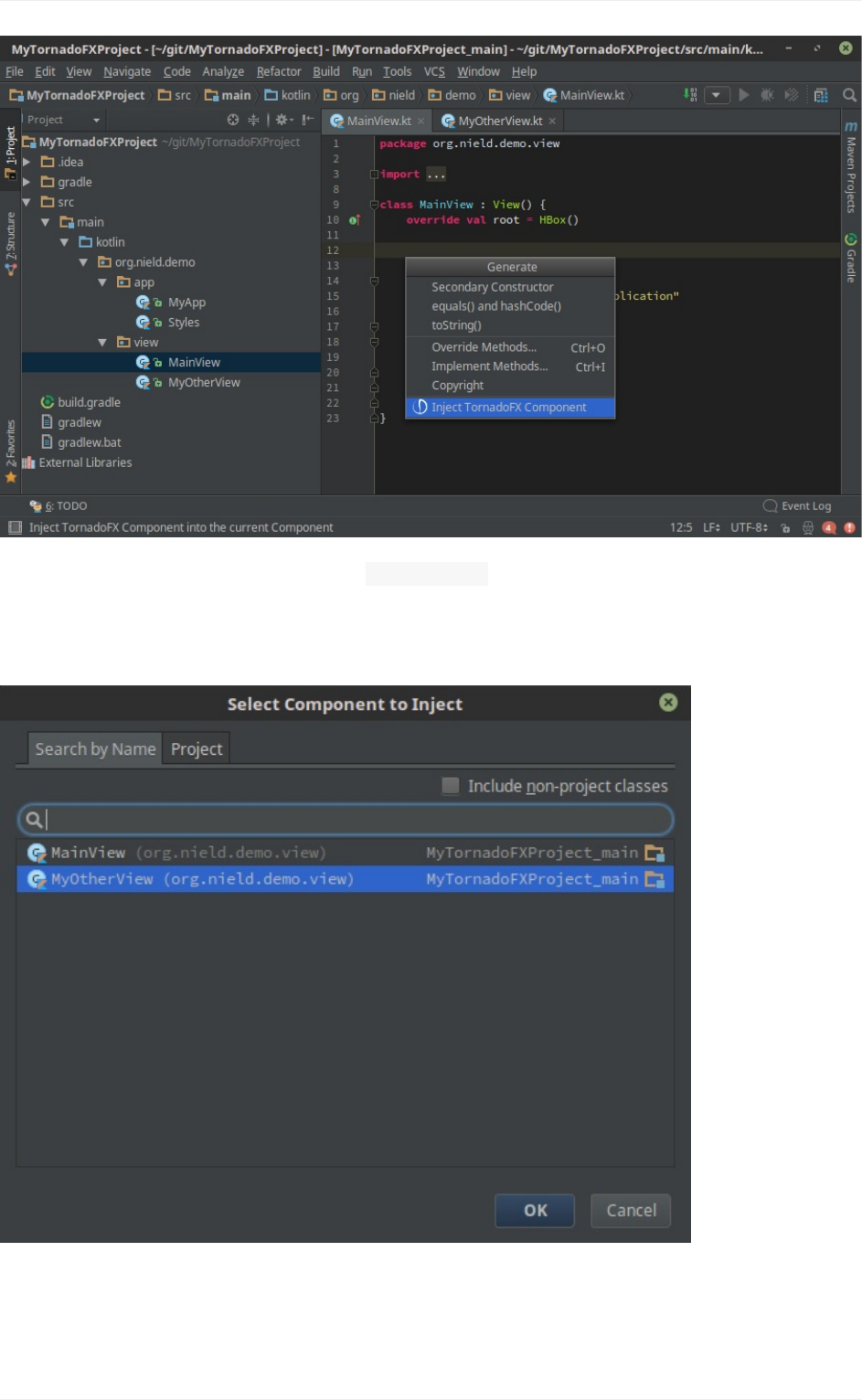Select Inject TornadoFX Component menu entry
Image resolution: width=862 pixels, height=1400 pixels.
pos(510,408)
